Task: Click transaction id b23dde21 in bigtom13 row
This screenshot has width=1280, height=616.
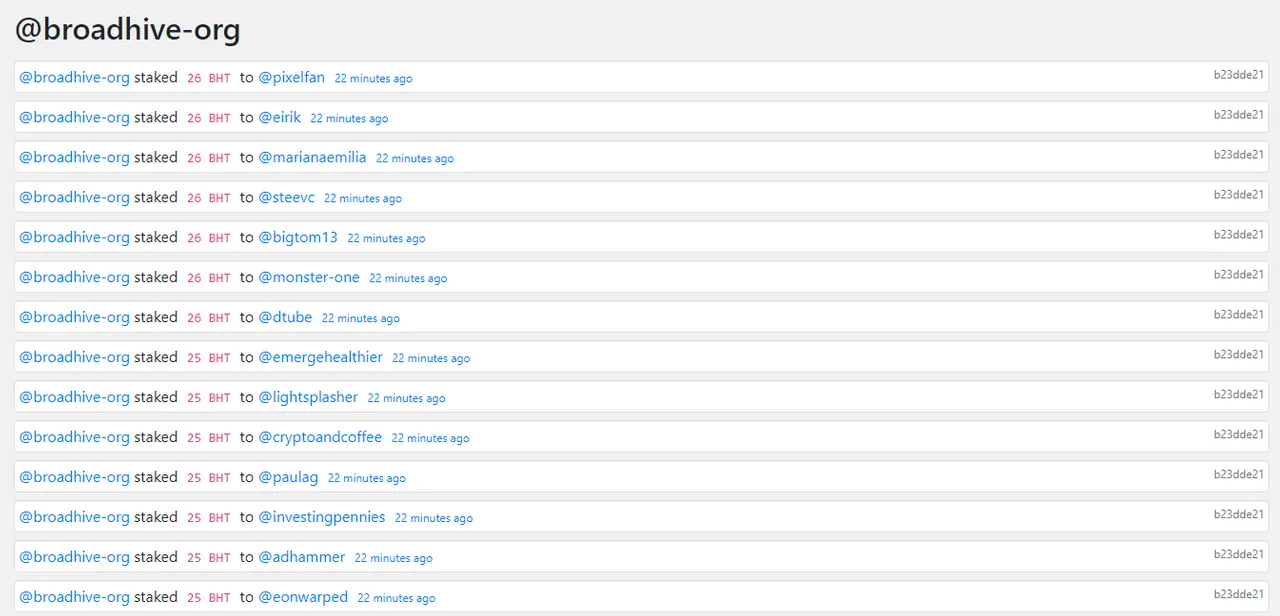Action: [1239, 234]
